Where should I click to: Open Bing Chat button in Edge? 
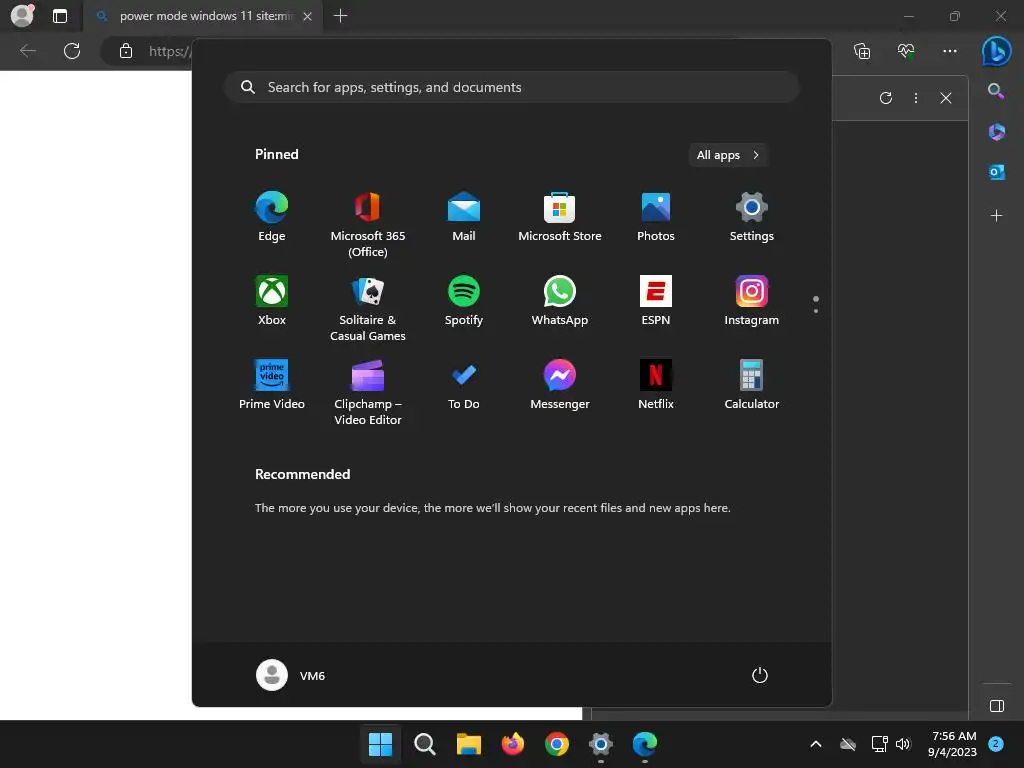click(997, 51)
